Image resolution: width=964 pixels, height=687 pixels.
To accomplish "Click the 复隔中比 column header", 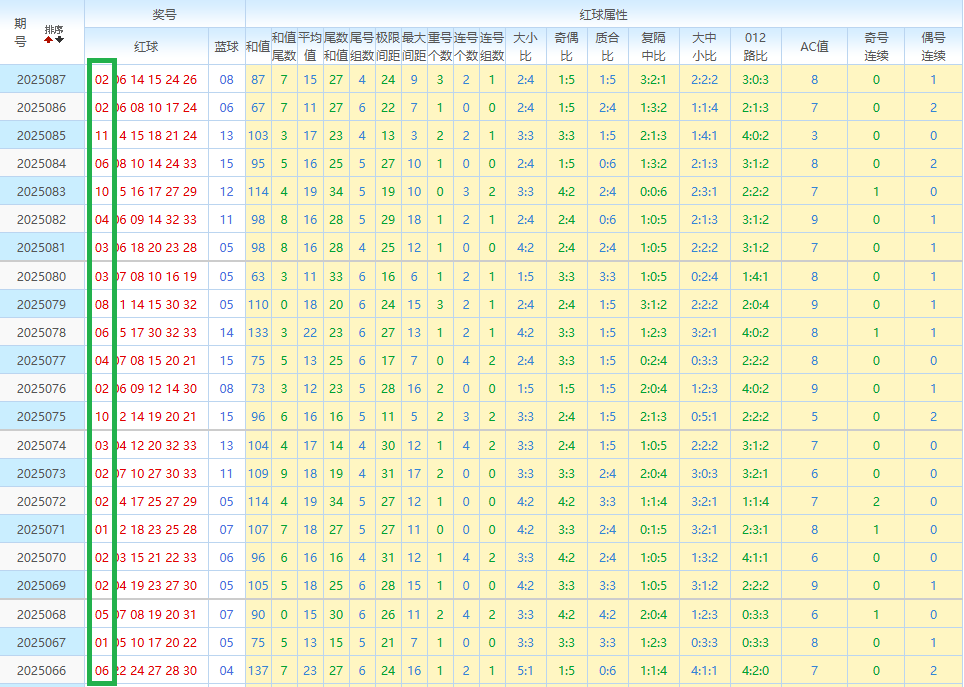I will tap(653, 46).
